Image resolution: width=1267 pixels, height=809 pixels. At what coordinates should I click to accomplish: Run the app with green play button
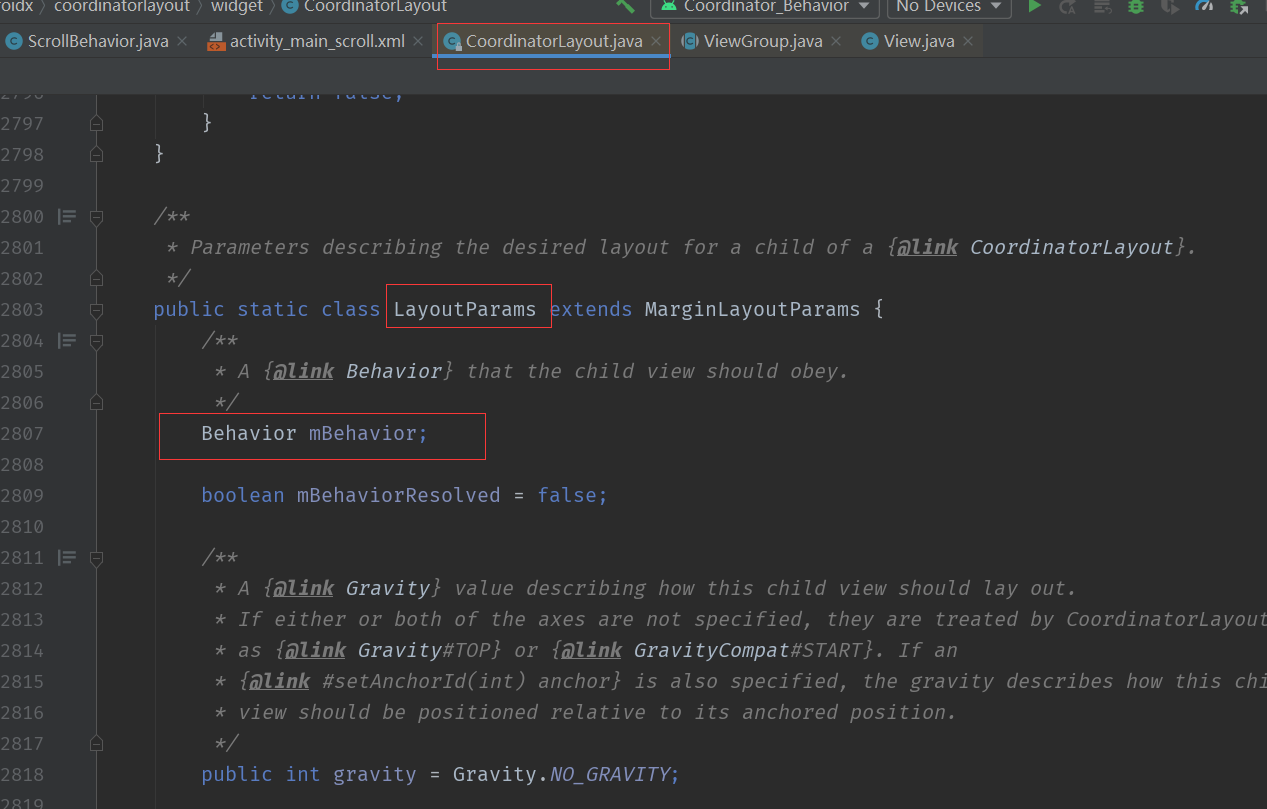pyautogui.click(x=1035, y=6)
